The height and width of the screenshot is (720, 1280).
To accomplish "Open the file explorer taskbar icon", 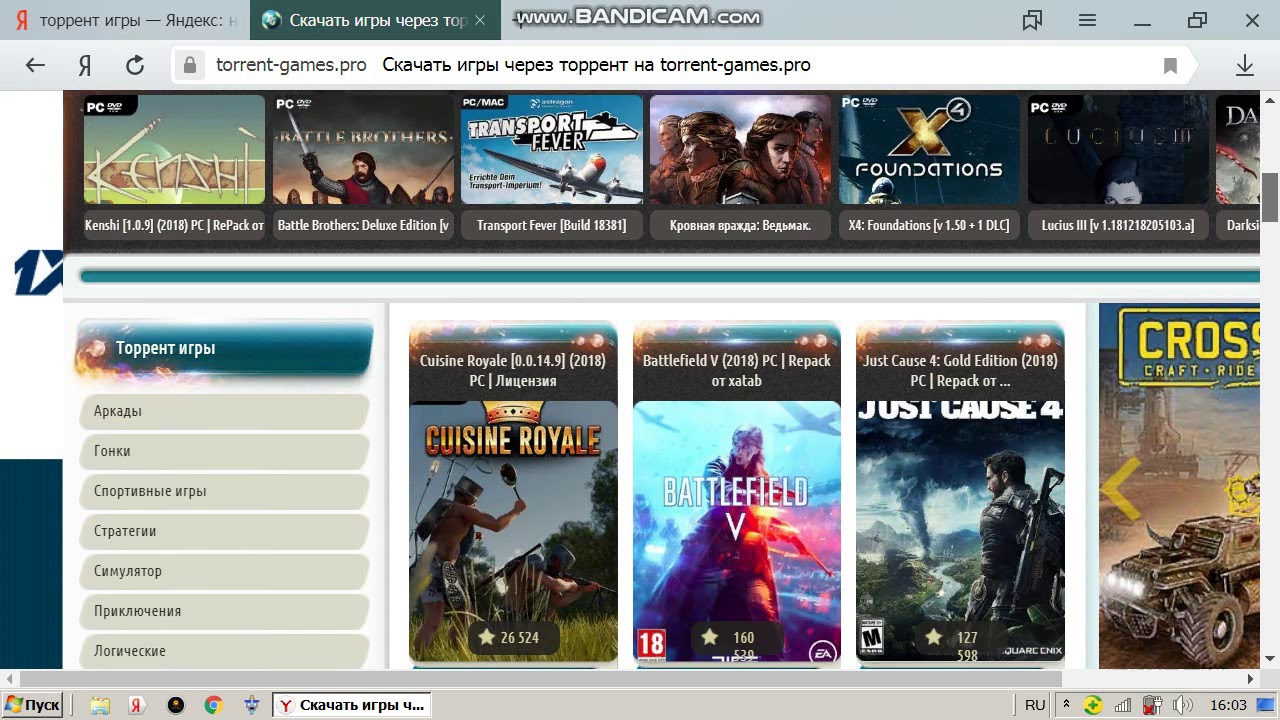I will click(100, 705).
